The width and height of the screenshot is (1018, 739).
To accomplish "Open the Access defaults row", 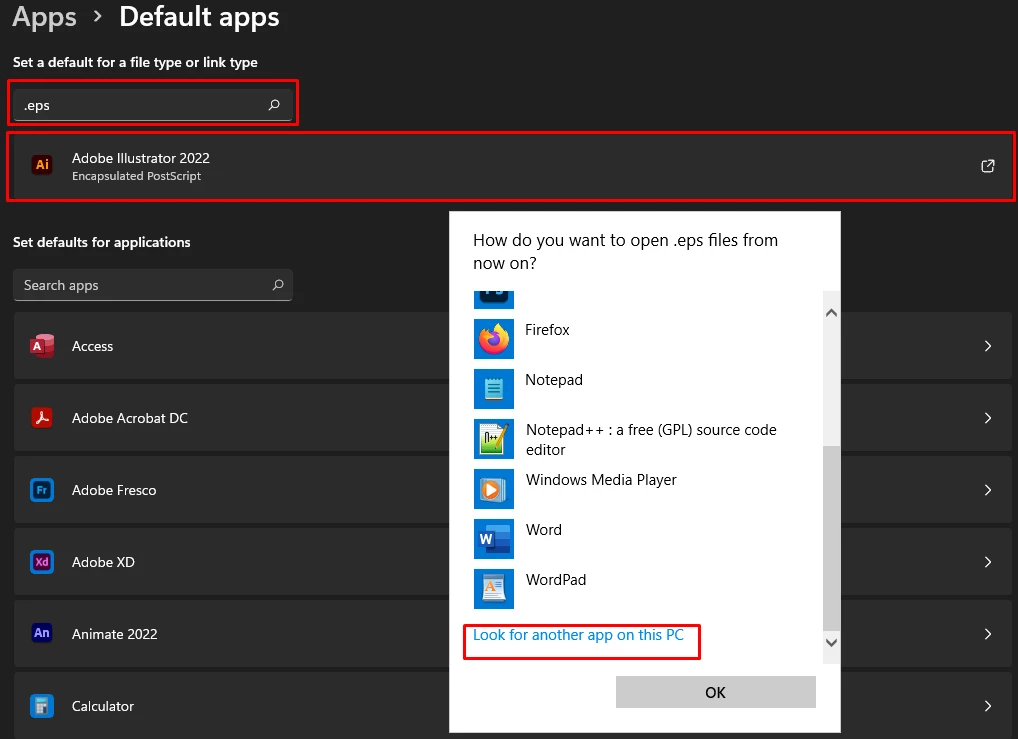I will [x=513, y=346].
